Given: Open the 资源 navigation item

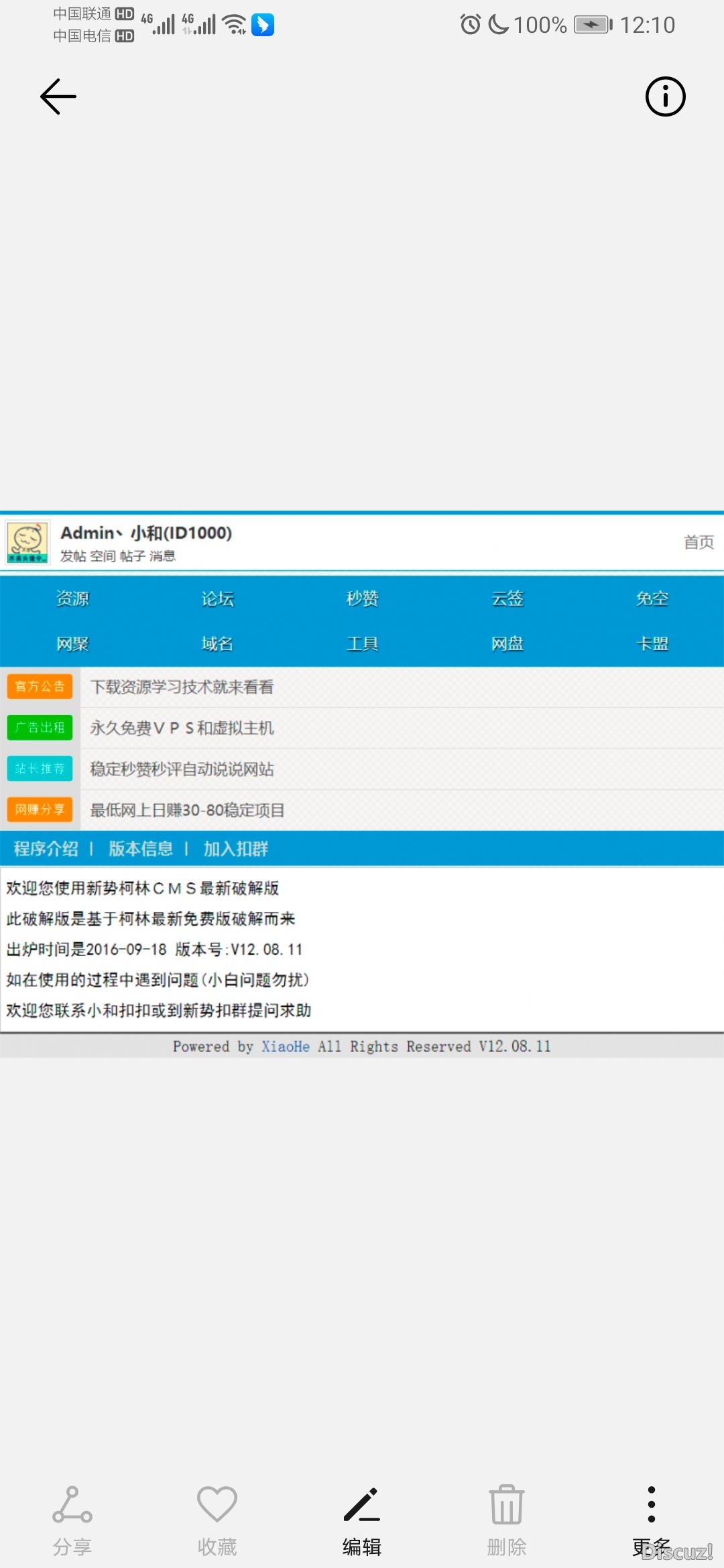Looking at the screenshot, I should 72,598.
